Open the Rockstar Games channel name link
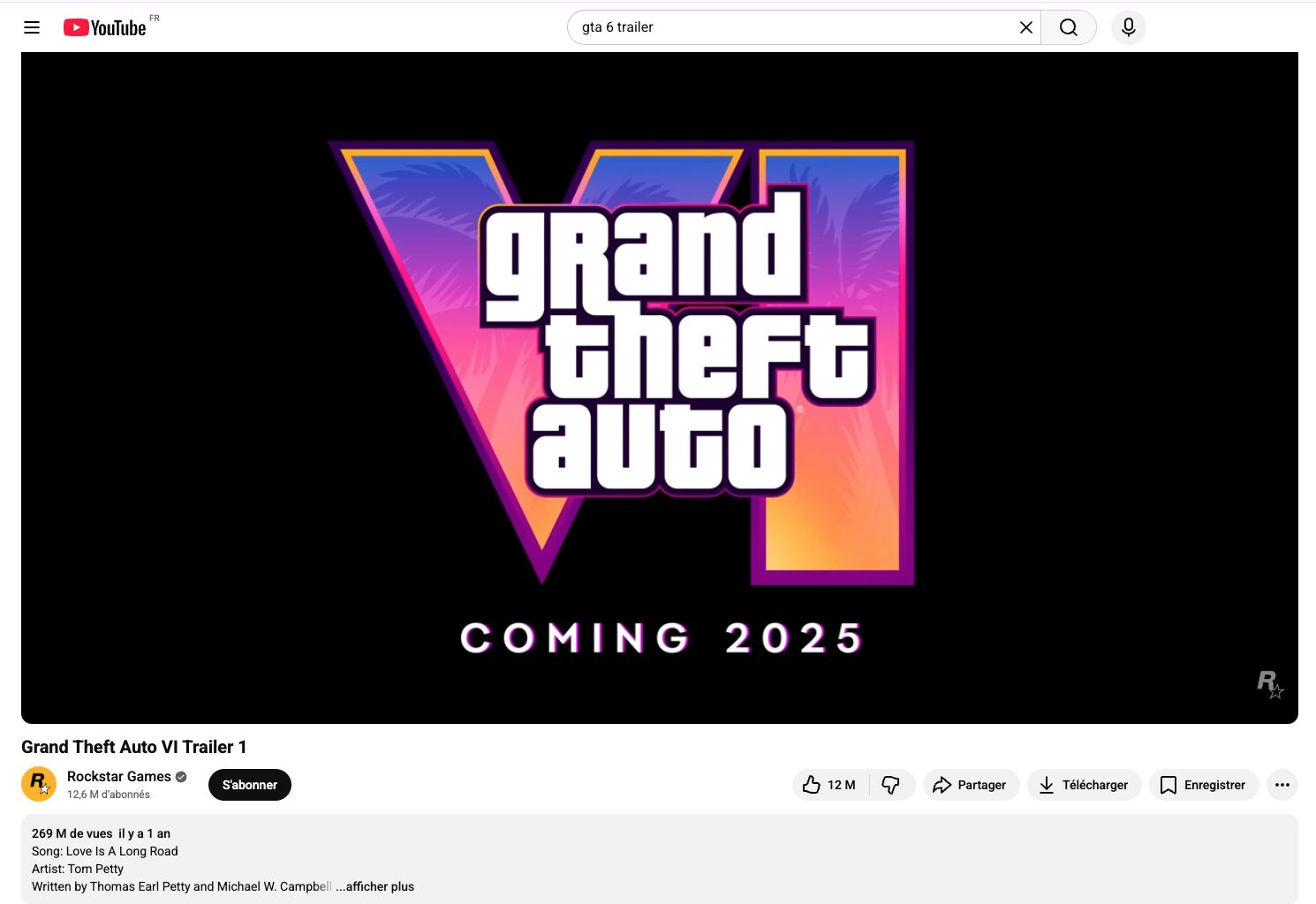This screenshot has width=1316, height=904. [x=119, y=777]
